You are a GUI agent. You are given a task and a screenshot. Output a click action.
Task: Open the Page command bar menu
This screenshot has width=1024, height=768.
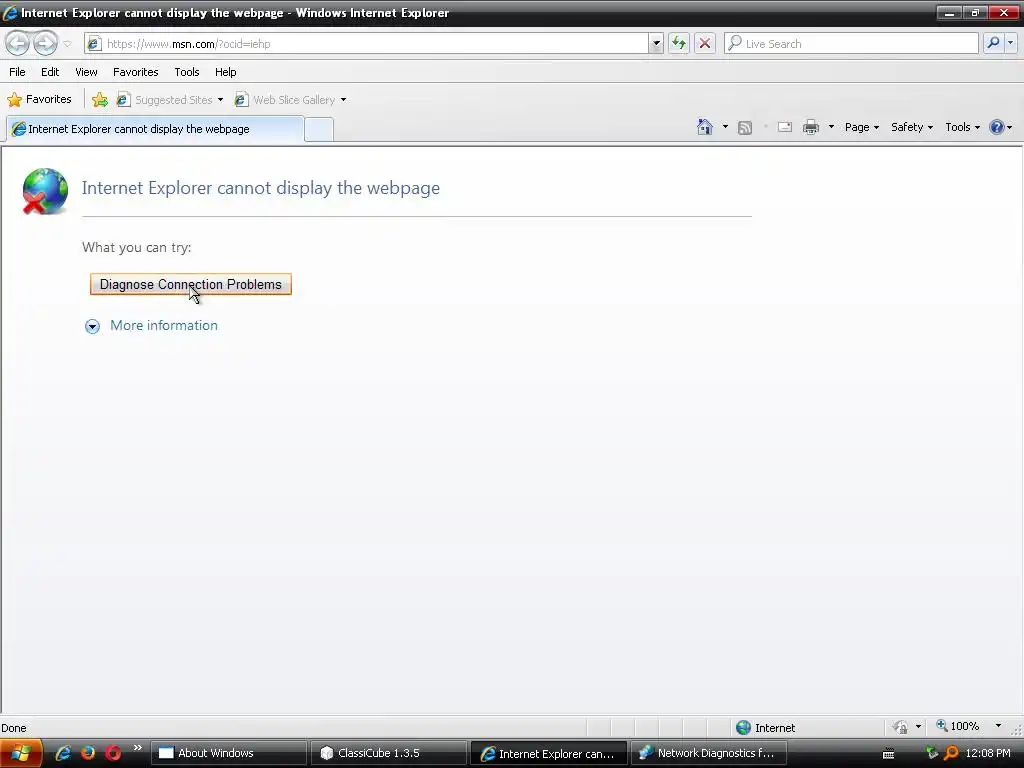tap(861, 127)
